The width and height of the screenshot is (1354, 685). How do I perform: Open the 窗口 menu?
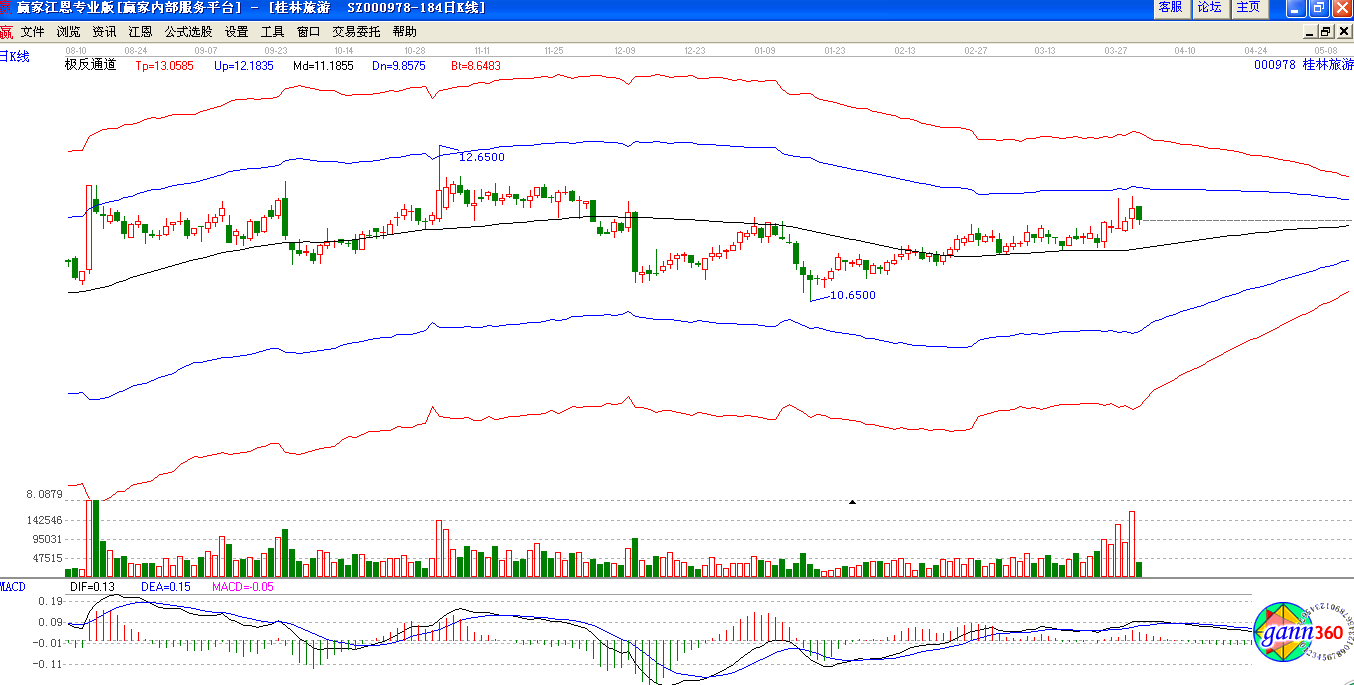click(308, 32)
